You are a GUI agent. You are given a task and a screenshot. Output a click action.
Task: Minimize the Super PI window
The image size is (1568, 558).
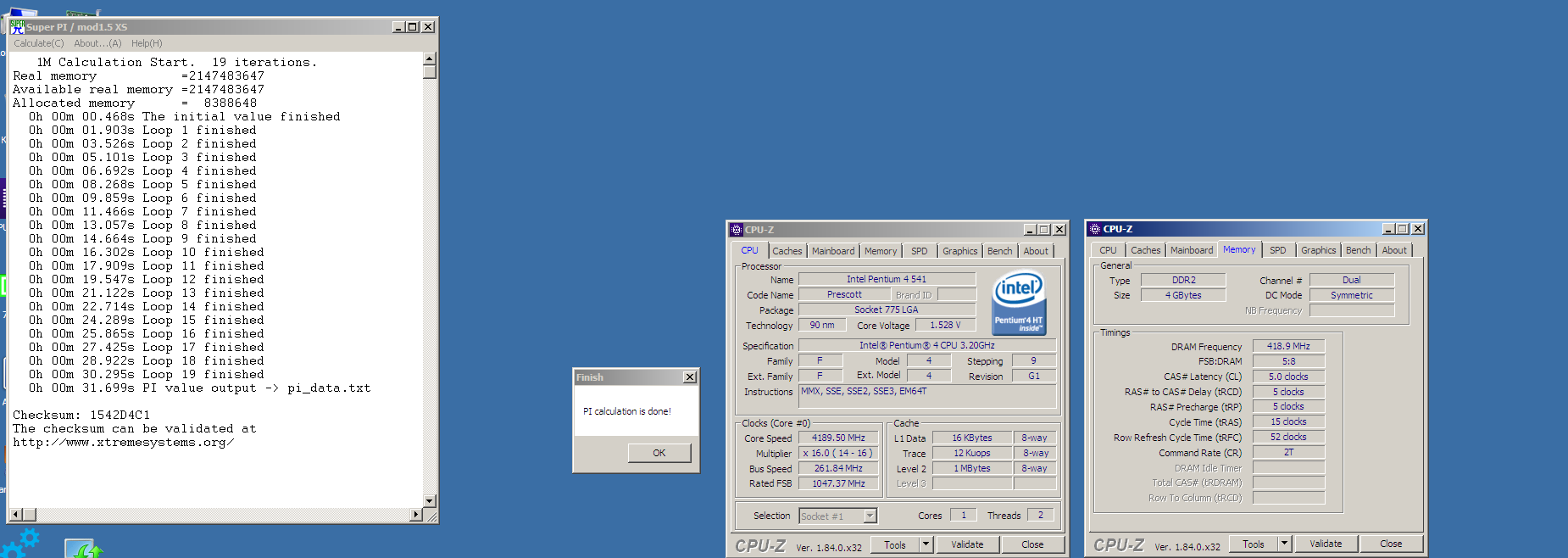click(x=398, y=27)
